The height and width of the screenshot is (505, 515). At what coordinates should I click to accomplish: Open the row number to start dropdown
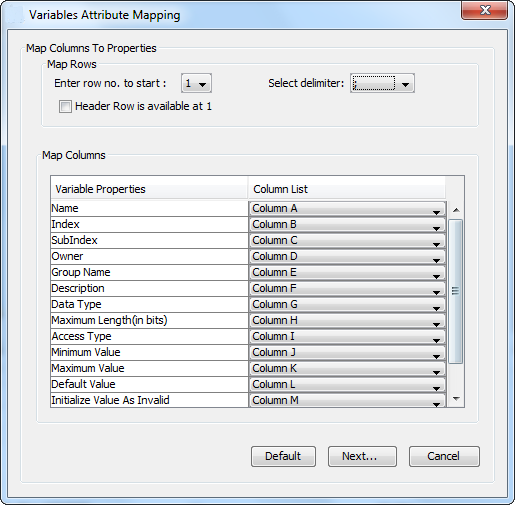196,83
